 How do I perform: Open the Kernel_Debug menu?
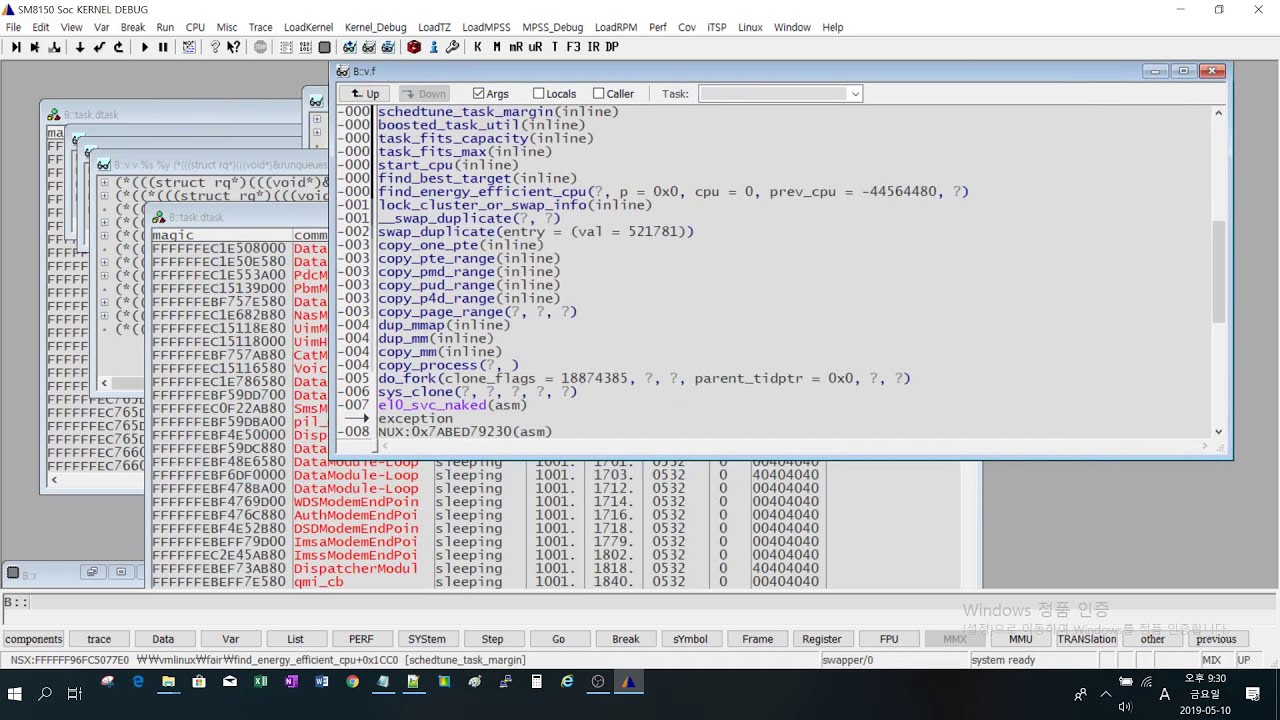pyautogui.click(x=375, y=27)
